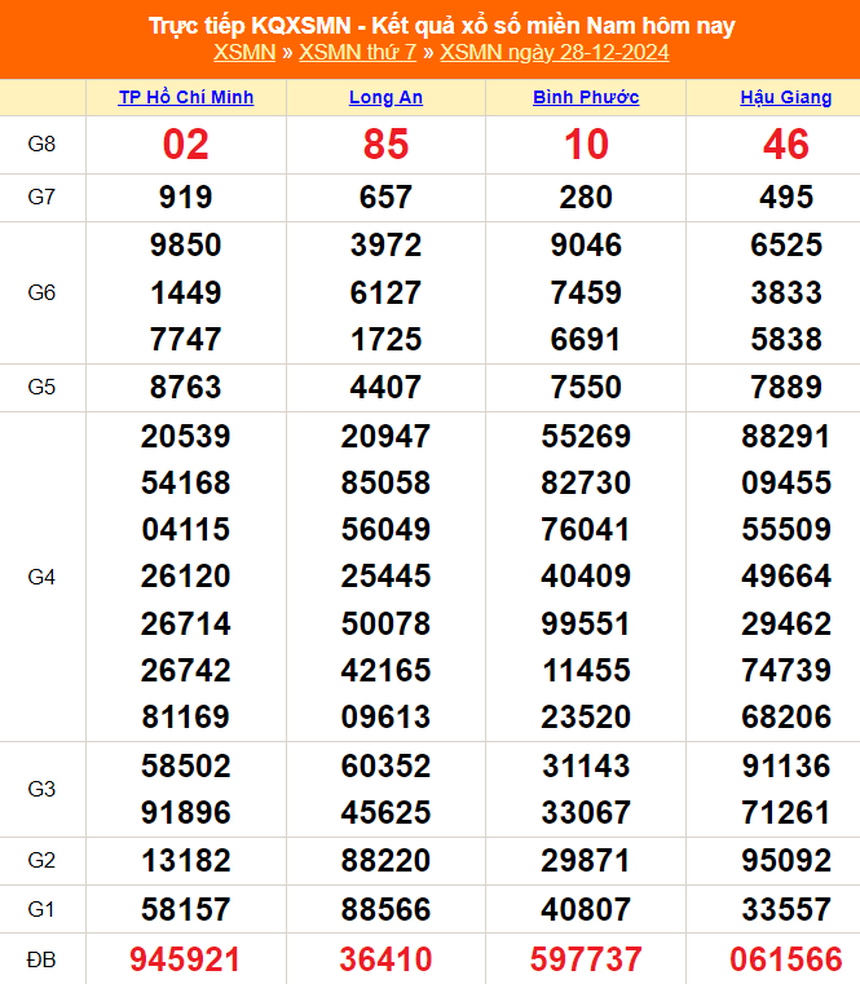Select Long An special prize 36410
Screen dimensions: 860x984
point(386,960)
